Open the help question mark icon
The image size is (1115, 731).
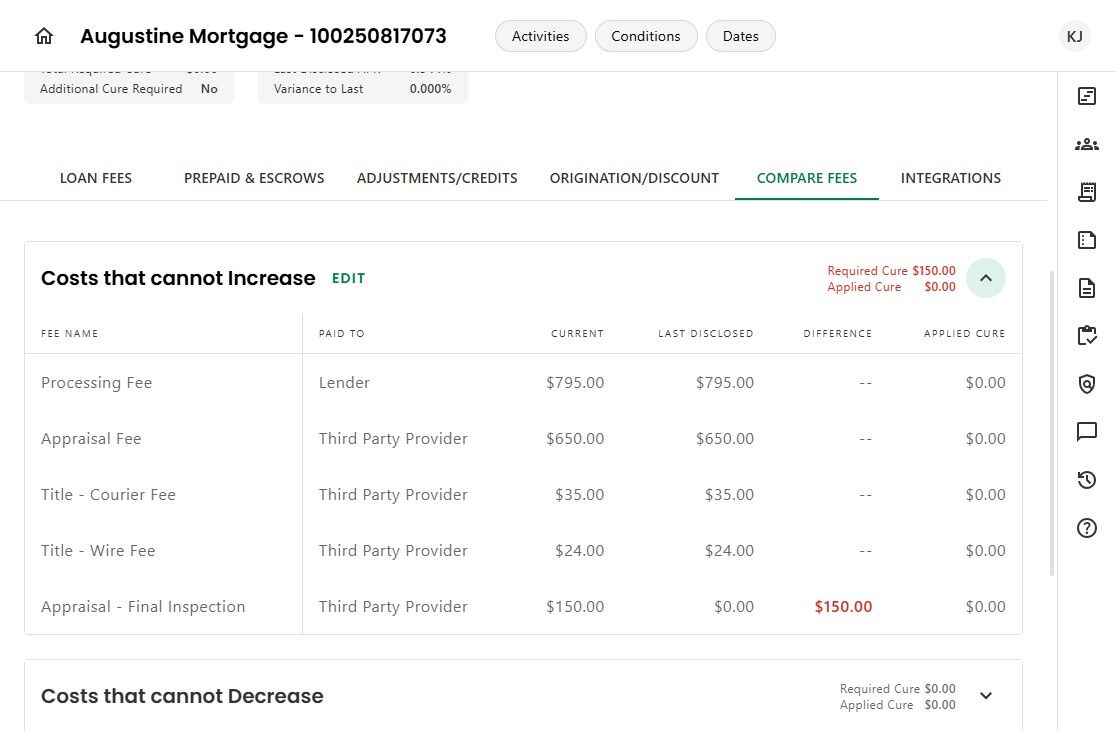pyautogui.click(x=1087, y=528)
